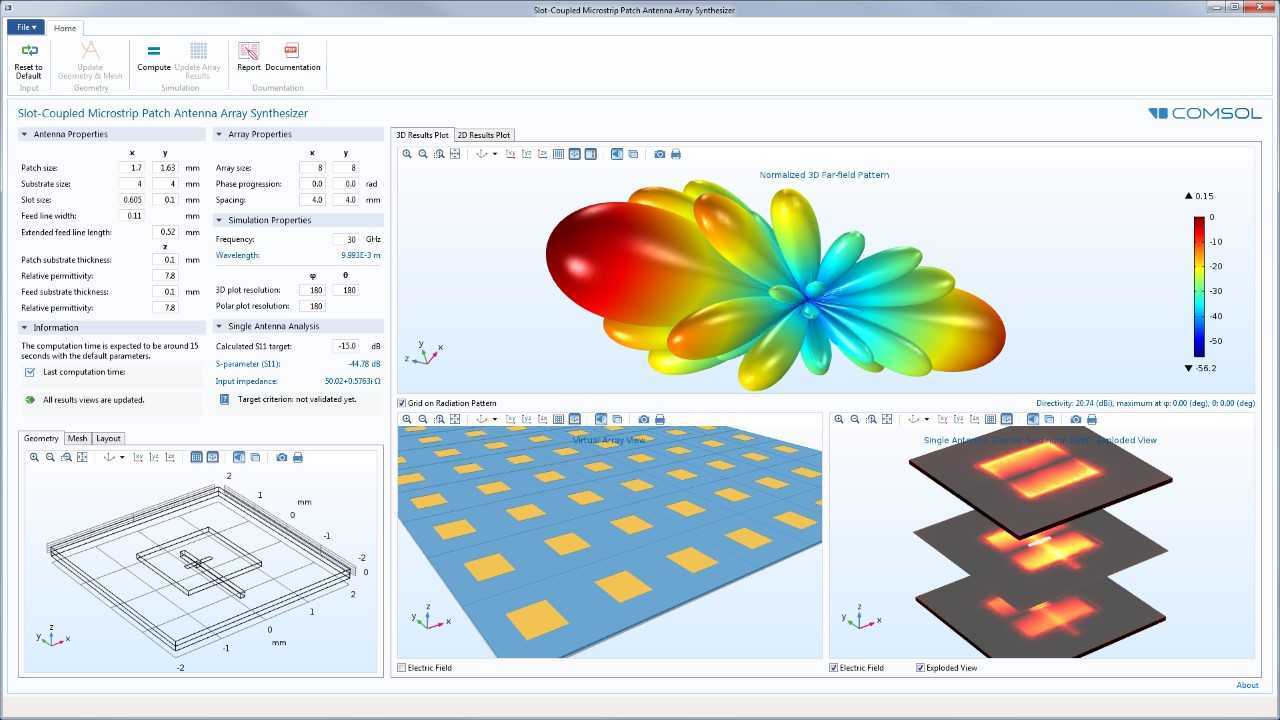Collapse the Simulation Properties section
Viewport: 1280px width, 720px height.
[x=220, y=219]
